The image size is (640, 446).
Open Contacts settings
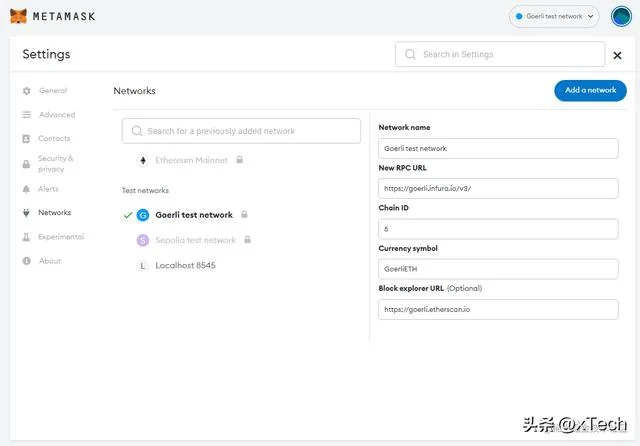pyautogui.click(x=54, y=138)
